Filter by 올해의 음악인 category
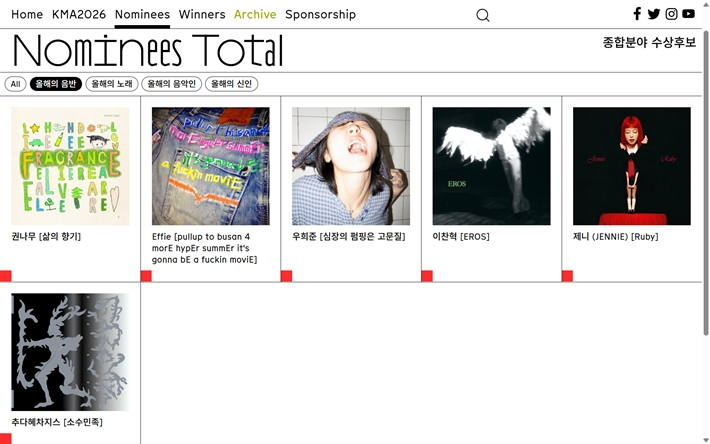 pyautogui.click(x=172, y=84)
